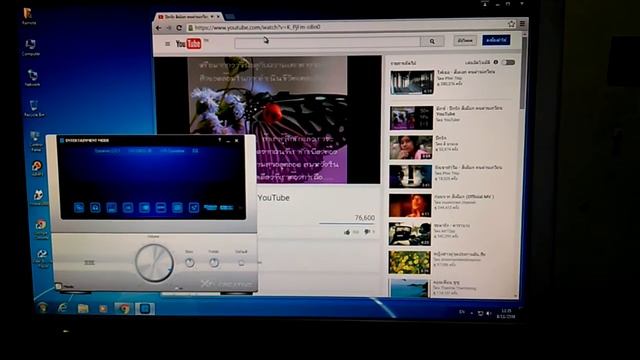The width and height of the screenshot is (640, 360).
Task: Click the sixth icon in Entertainment Mode icon row
Action: 161,208
